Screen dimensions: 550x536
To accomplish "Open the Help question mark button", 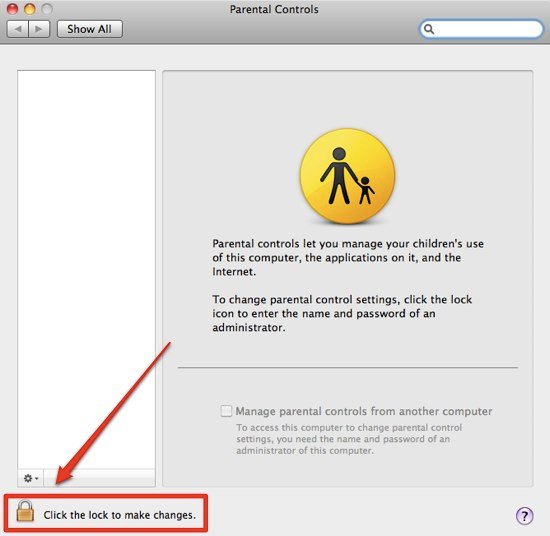I will click(524, 516).
